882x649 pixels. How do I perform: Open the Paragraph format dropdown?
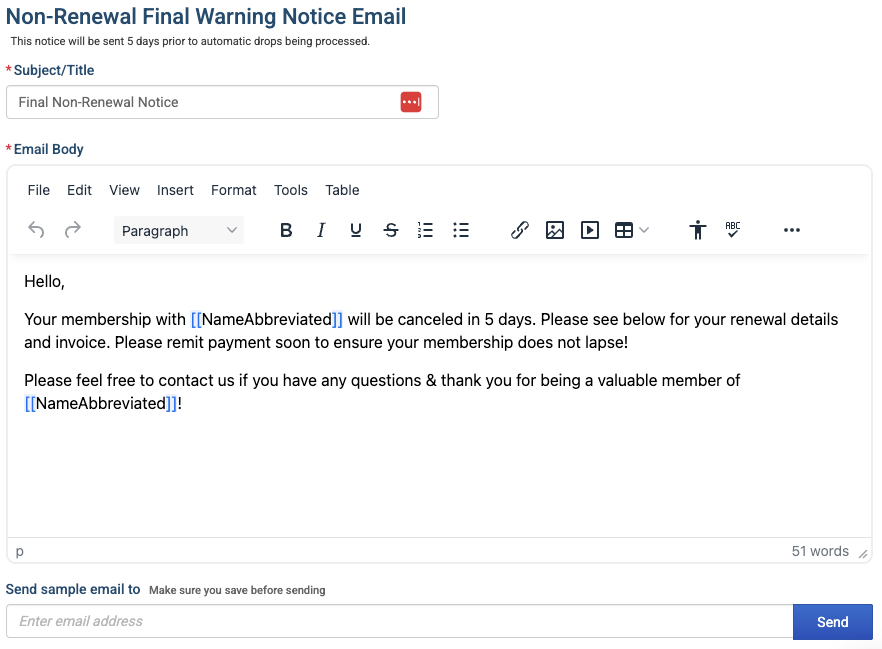coord(179,231)
